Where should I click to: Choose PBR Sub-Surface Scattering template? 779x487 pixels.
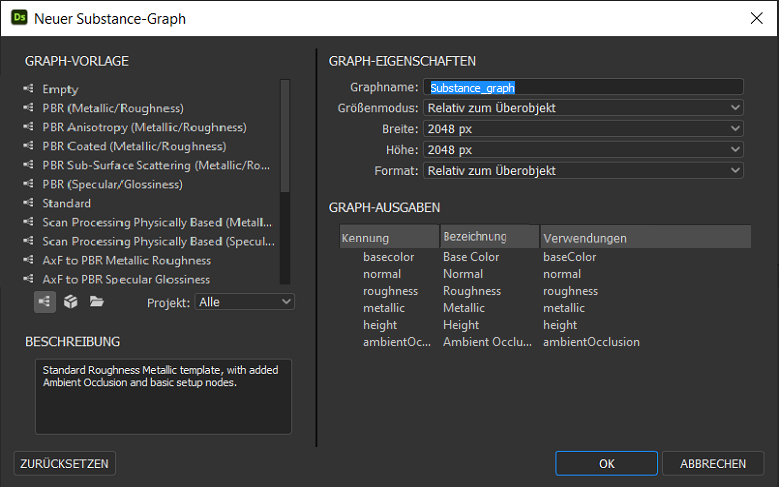(156, 165)
